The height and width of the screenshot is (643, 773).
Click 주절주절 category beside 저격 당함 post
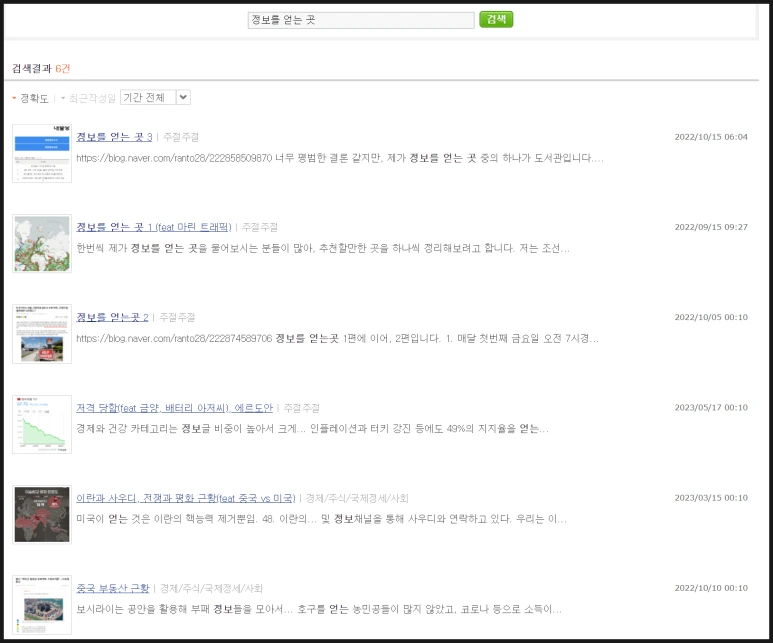click(302, 408)
